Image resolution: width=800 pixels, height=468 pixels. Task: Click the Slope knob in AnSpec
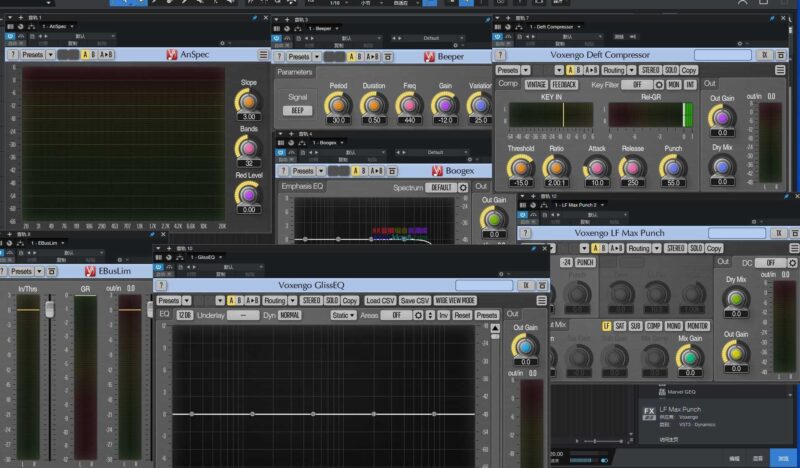[x=248, y=102]
